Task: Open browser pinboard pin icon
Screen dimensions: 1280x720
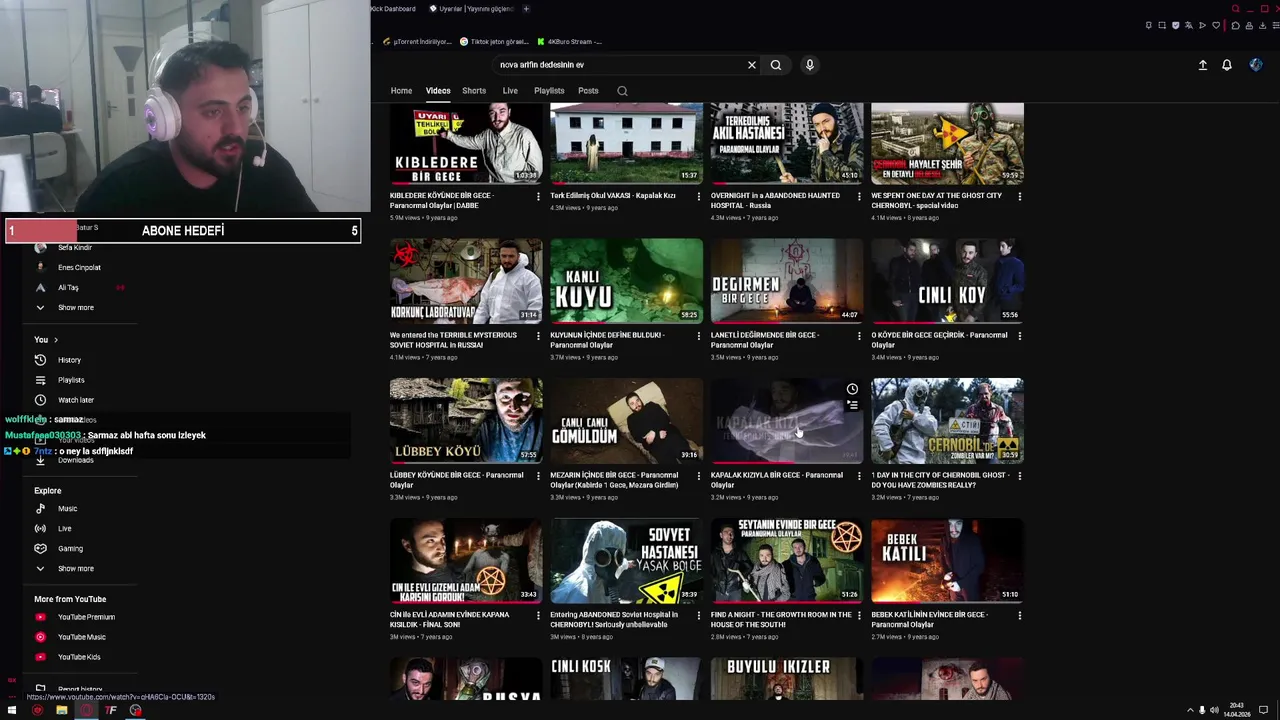Action: point(1149,25)
